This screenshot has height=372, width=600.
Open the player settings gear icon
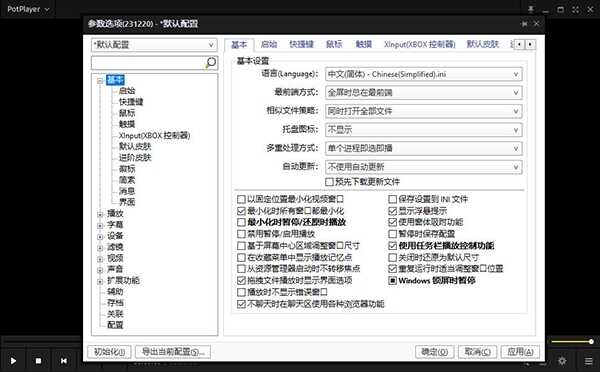[562, 361]
